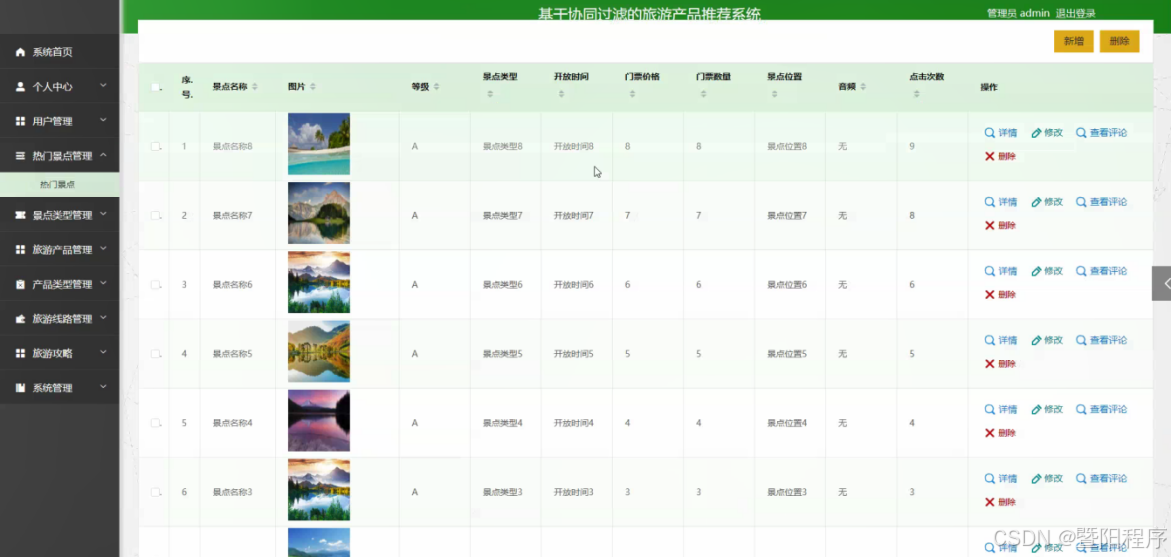Collapse 热门景点管理 menu chevron
This screenshot has width=1171, height=558.
point(103,155)
